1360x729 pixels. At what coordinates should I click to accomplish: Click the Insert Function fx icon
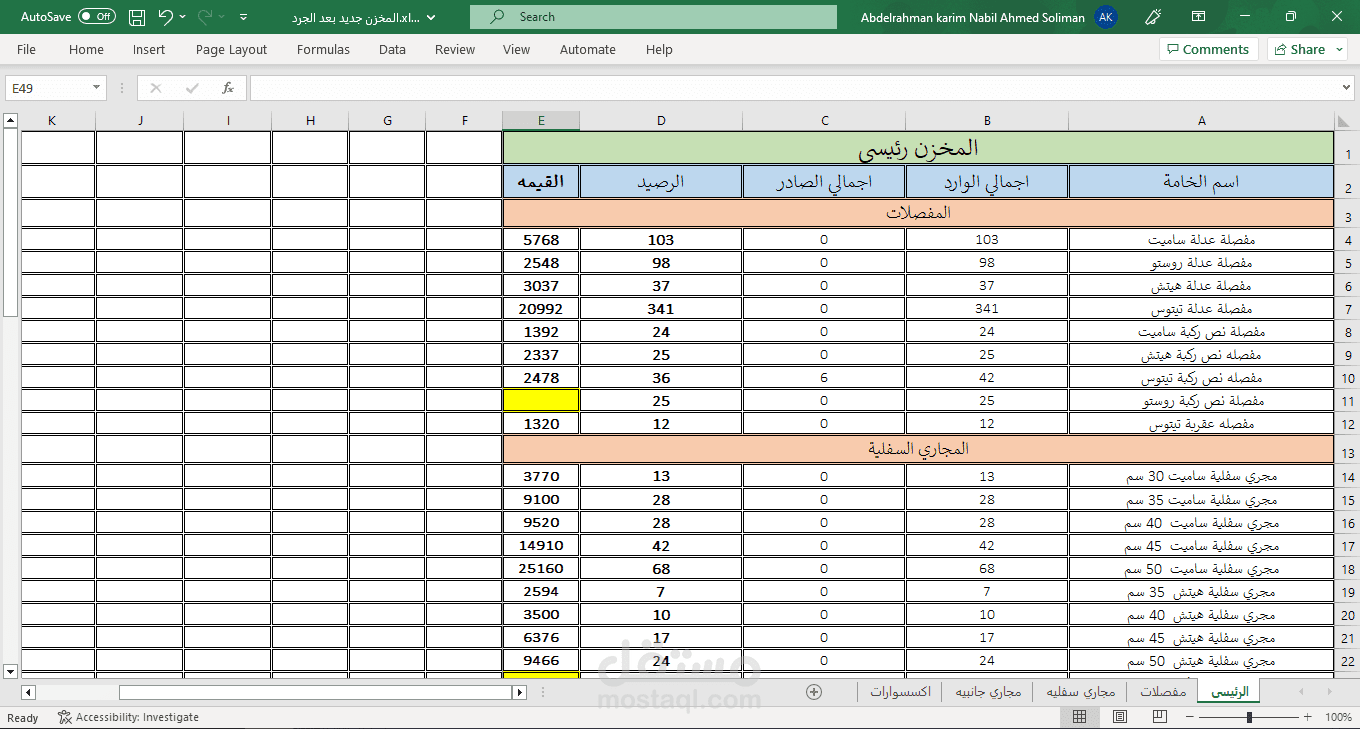pos(228,88)
